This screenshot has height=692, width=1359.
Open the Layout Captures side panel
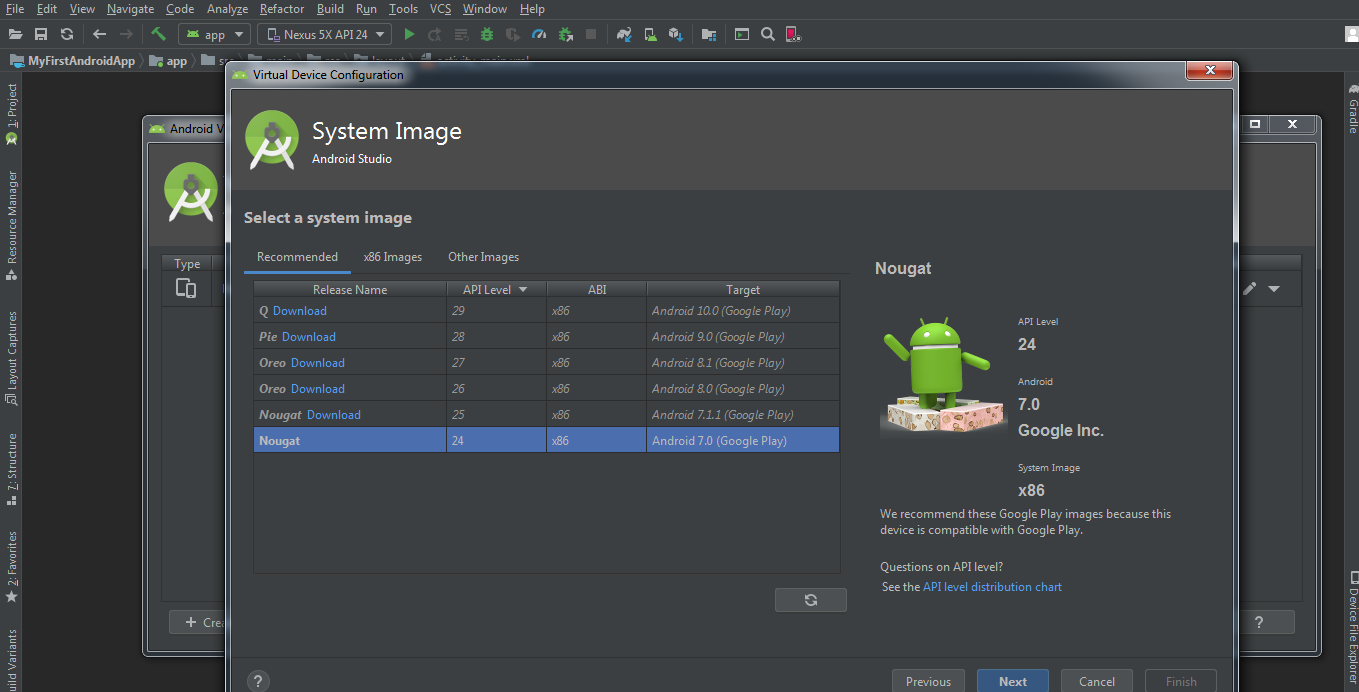[x=12, y=358]
